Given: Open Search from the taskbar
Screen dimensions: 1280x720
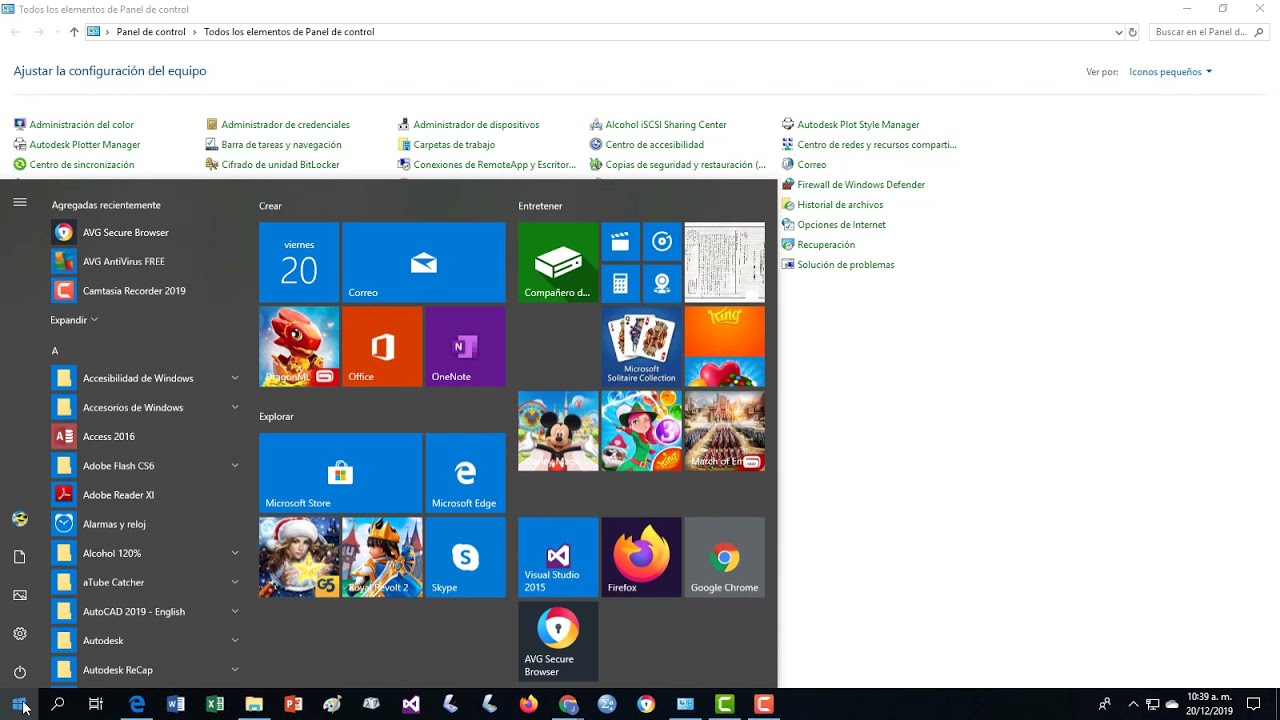Looking at the screenshot, I should 58,704.
